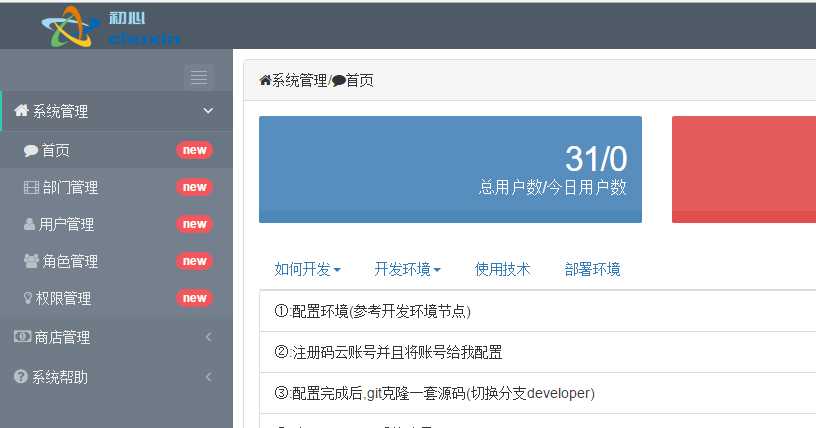Click the lightbulb icon beside 权限管理
The image size is (816, 428).
tap(28, 297)
